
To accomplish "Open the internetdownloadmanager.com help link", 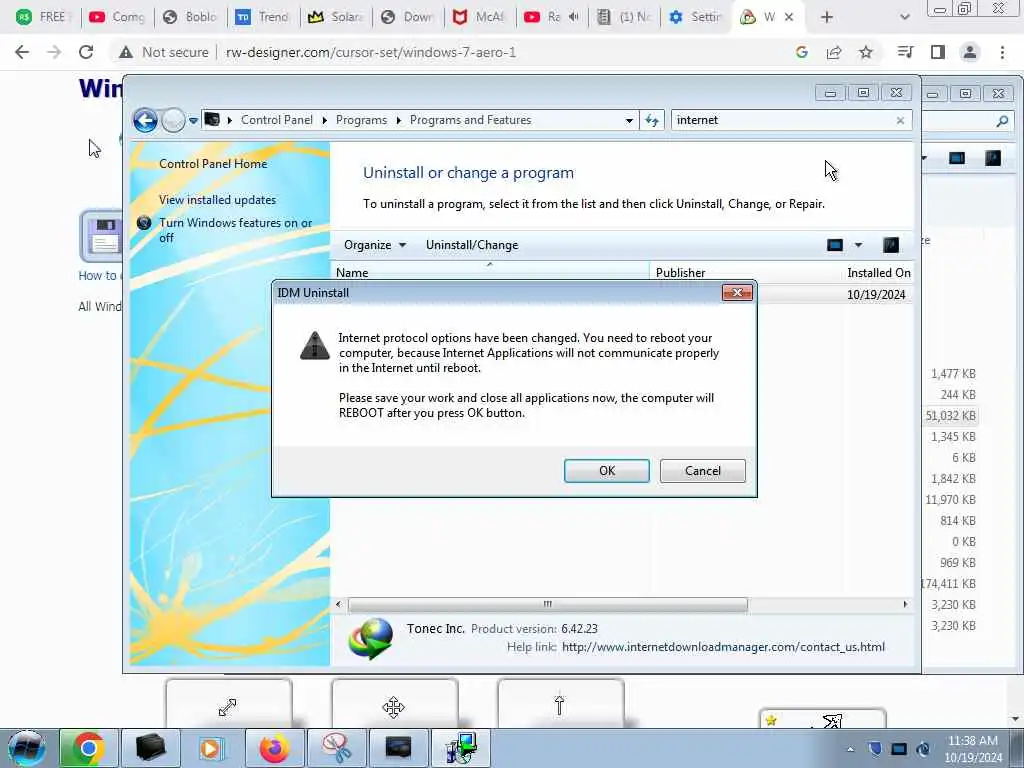I will [x=723, y=647].
